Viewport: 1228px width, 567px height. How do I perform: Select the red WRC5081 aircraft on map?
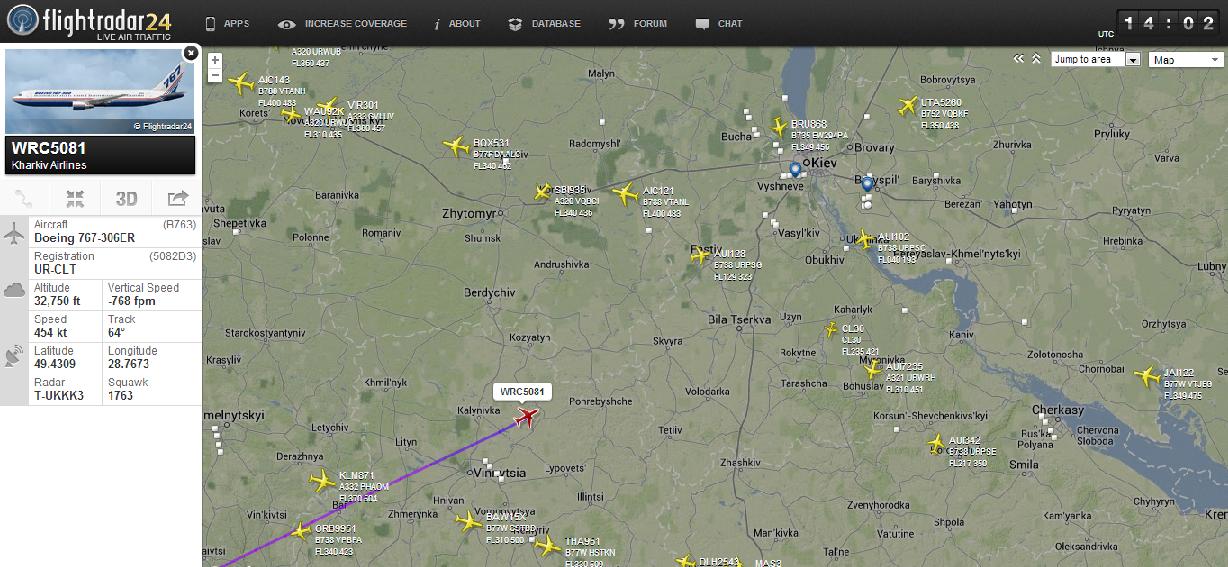click(x=527, y=417)
